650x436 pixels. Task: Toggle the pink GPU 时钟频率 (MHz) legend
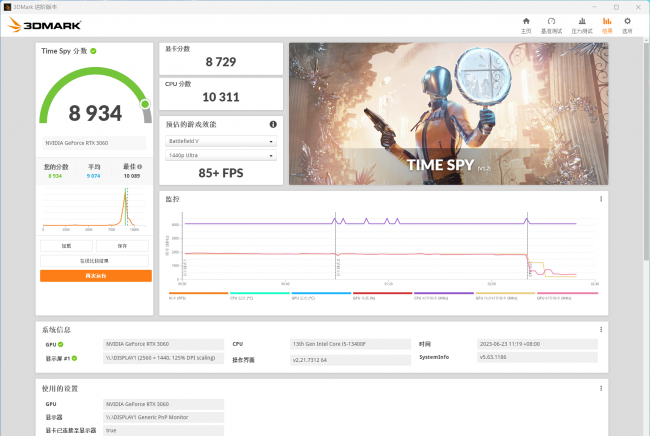coord(567,296)
